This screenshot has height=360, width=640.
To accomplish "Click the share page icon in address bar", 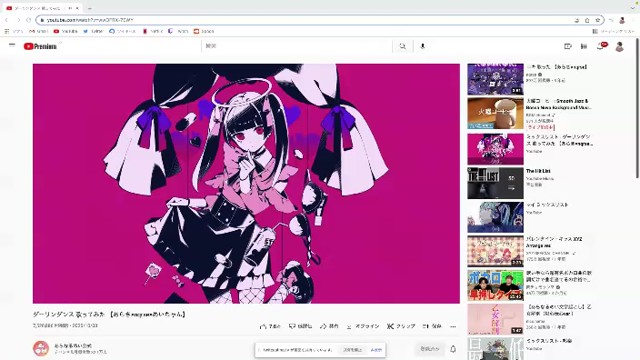I will pyautogui.click(x=587, y=20).
